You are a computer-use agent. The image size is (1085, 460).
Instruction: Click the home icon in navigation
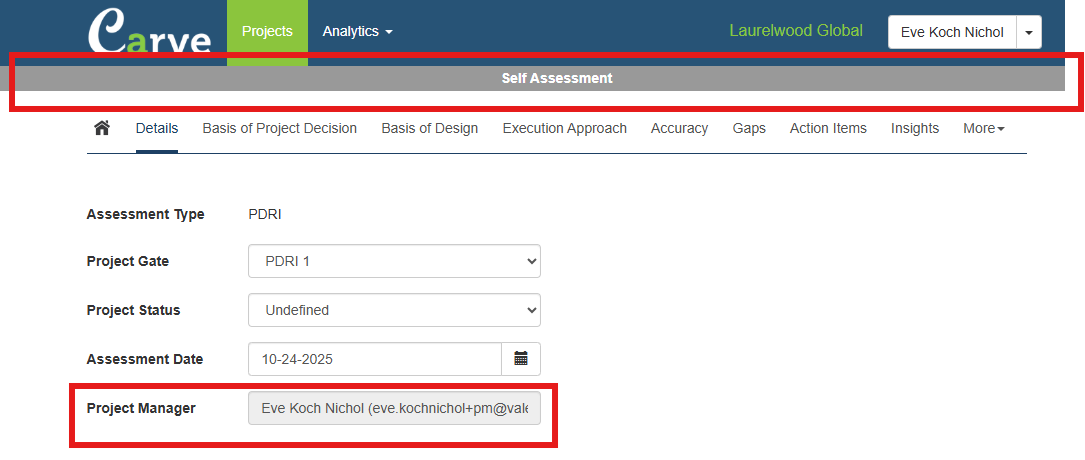(101, 128)
